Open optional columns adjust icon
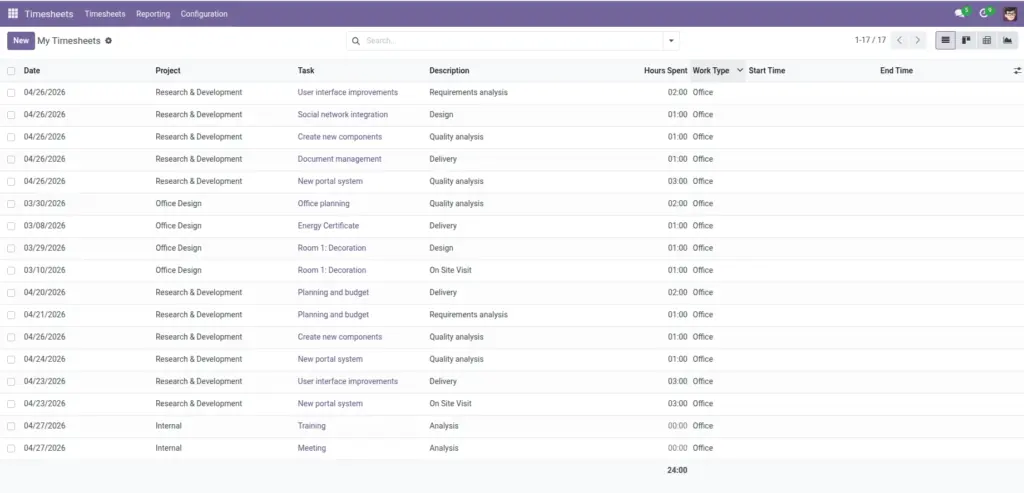 coord(1017,71)
